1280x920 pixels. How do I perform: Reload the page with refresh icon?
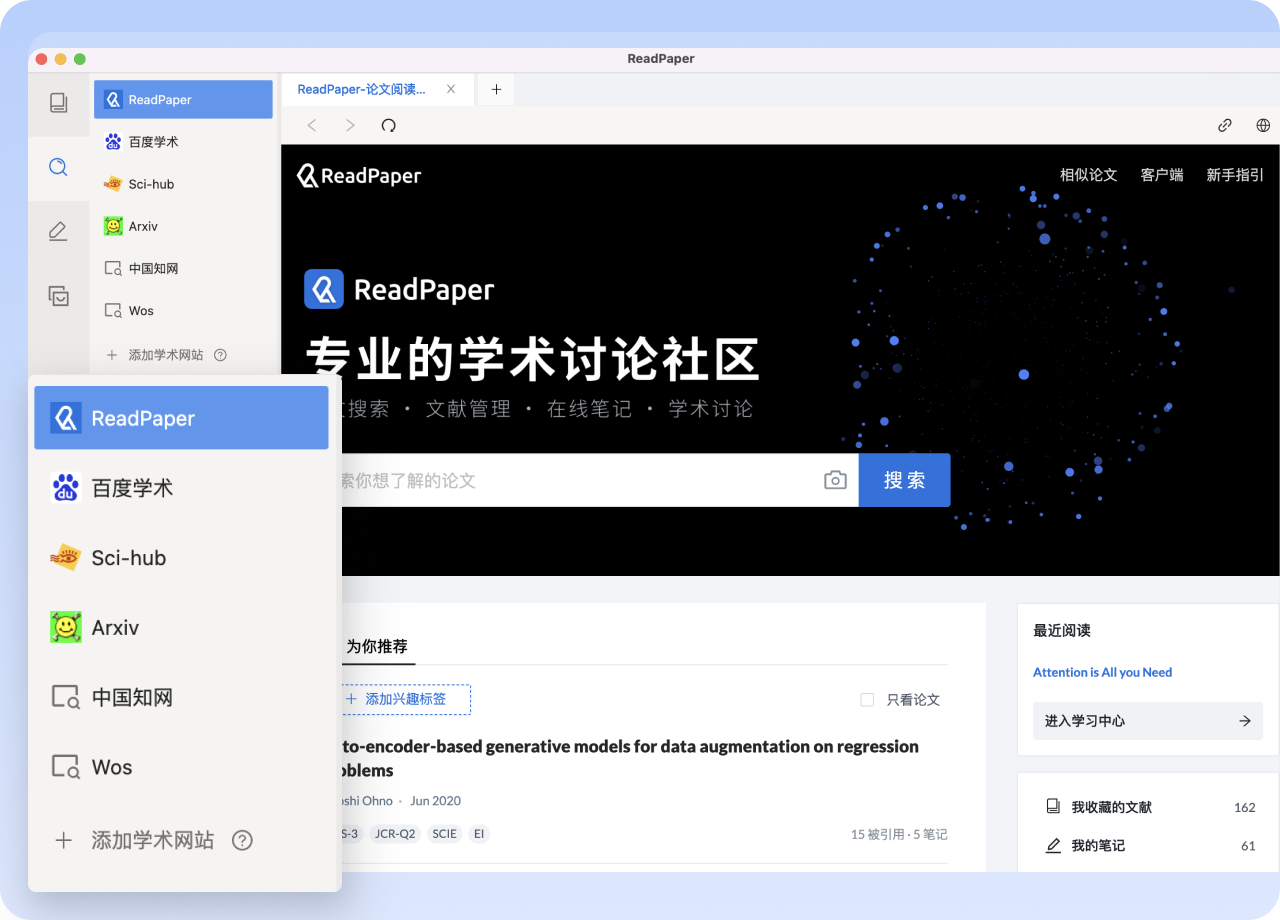389,125
